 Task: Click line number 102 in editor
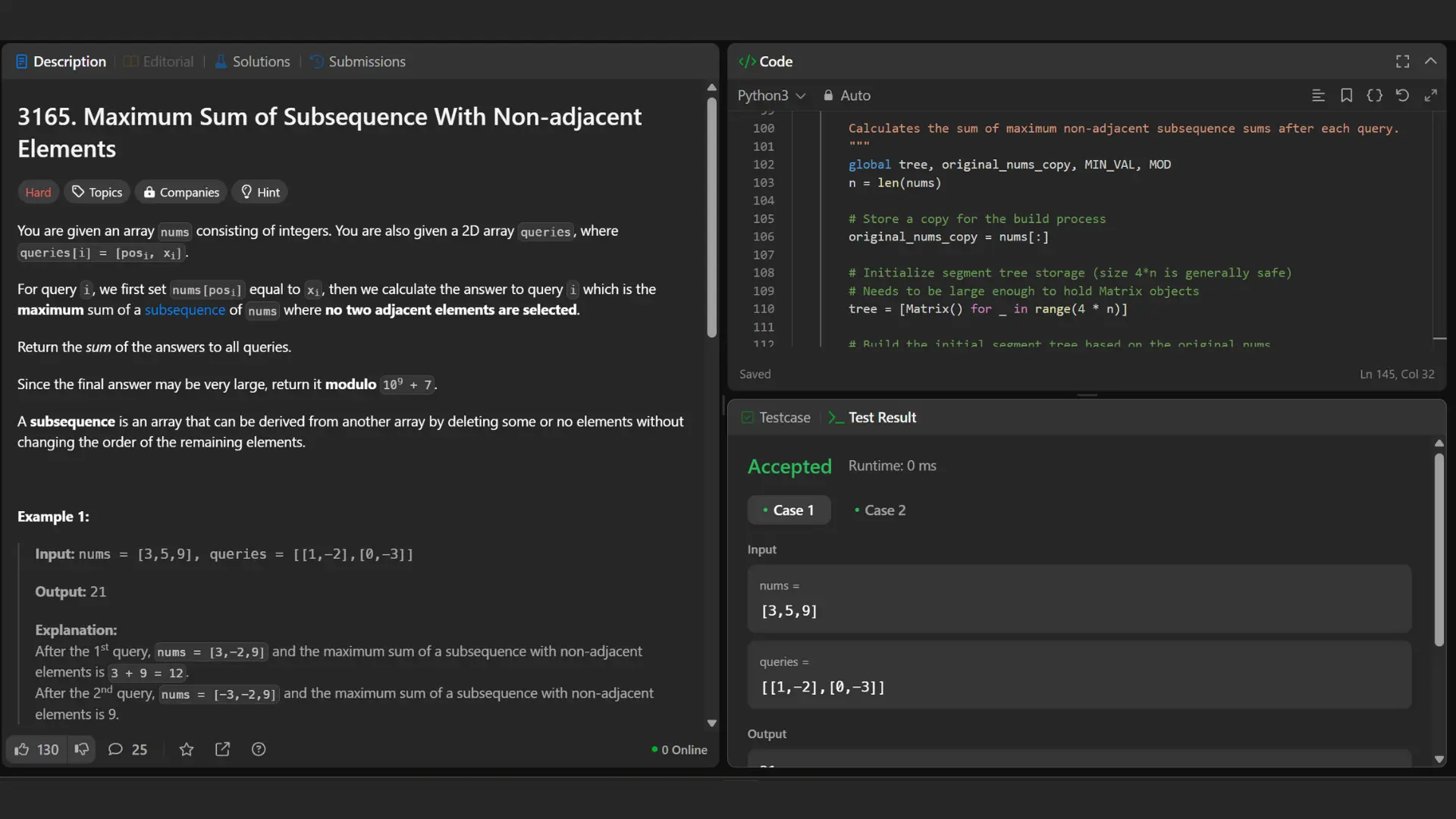point(763,165)
